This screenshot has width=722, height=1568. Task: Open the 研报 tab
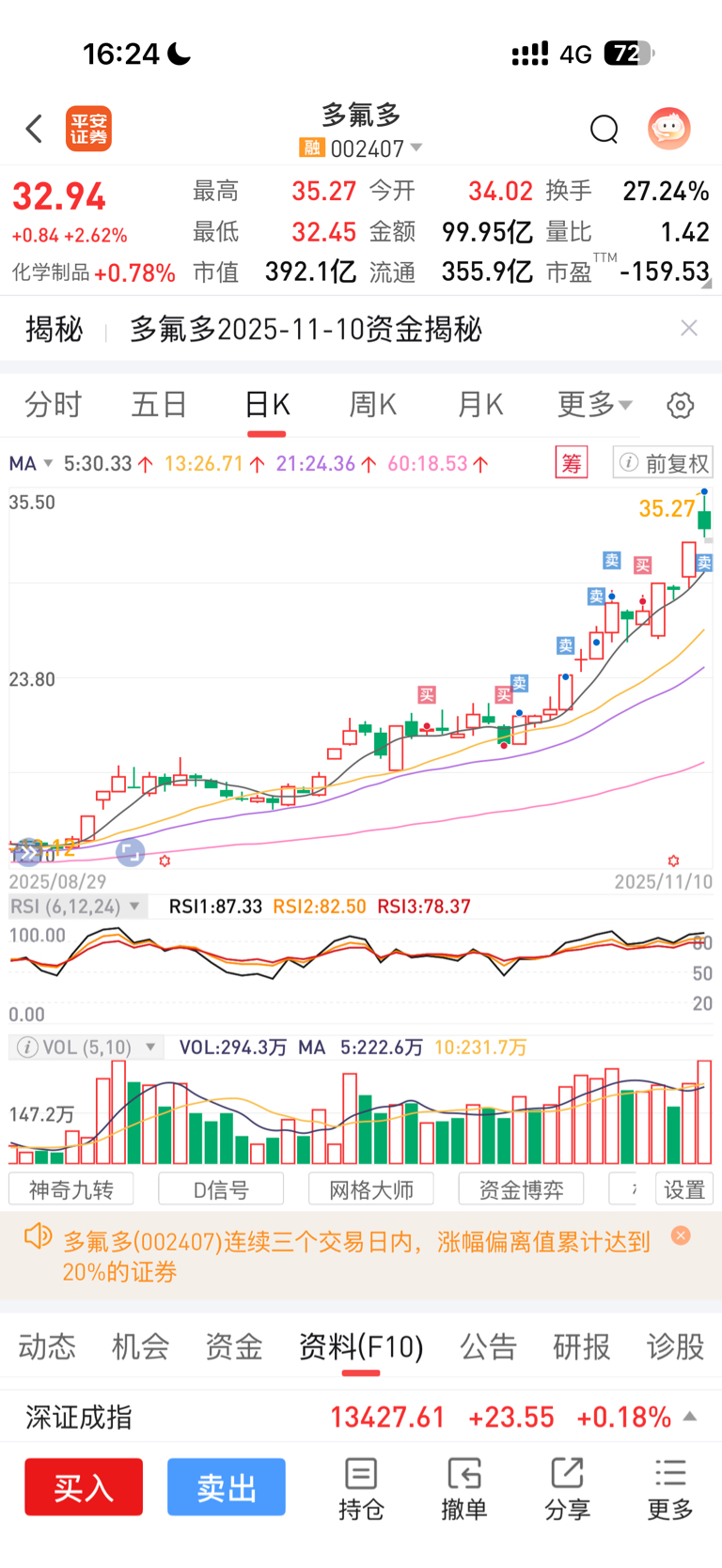(582, 1346)
